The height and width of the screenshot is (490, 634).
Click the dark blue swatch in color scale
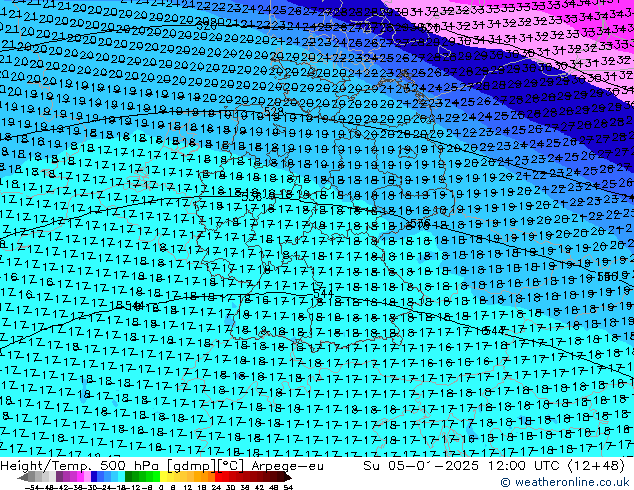pyautogui.click(x=94, y=477)
